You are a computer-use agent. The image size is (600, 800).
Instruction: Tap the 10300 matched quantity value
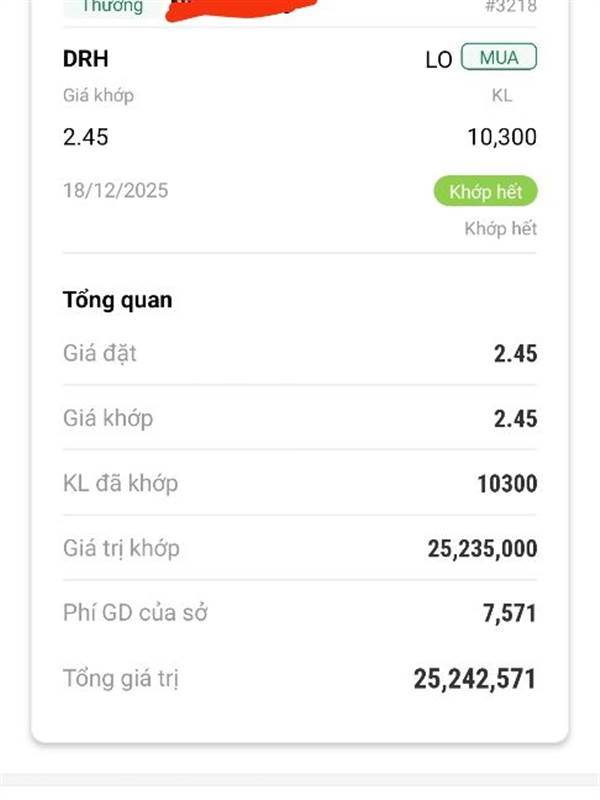coord(507,484)
